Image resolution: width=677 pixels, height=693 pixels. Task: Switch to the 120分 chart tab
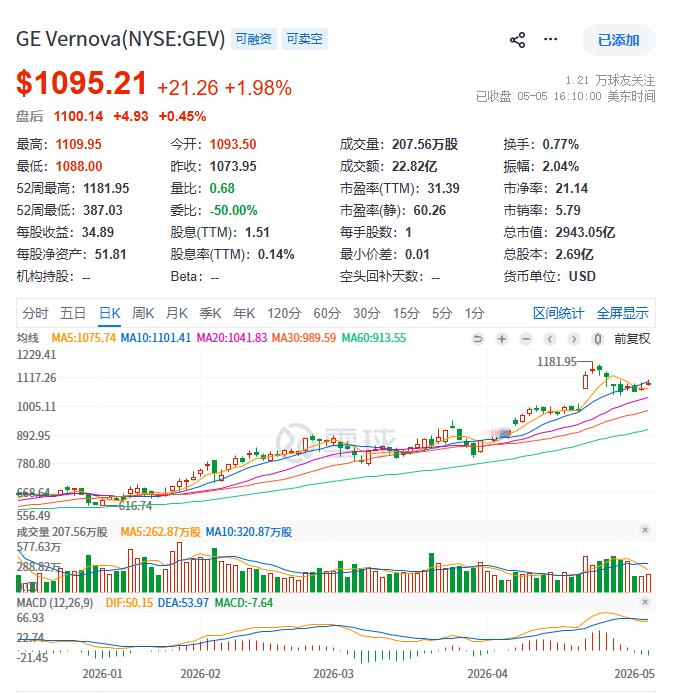click(x=284, y=313)
